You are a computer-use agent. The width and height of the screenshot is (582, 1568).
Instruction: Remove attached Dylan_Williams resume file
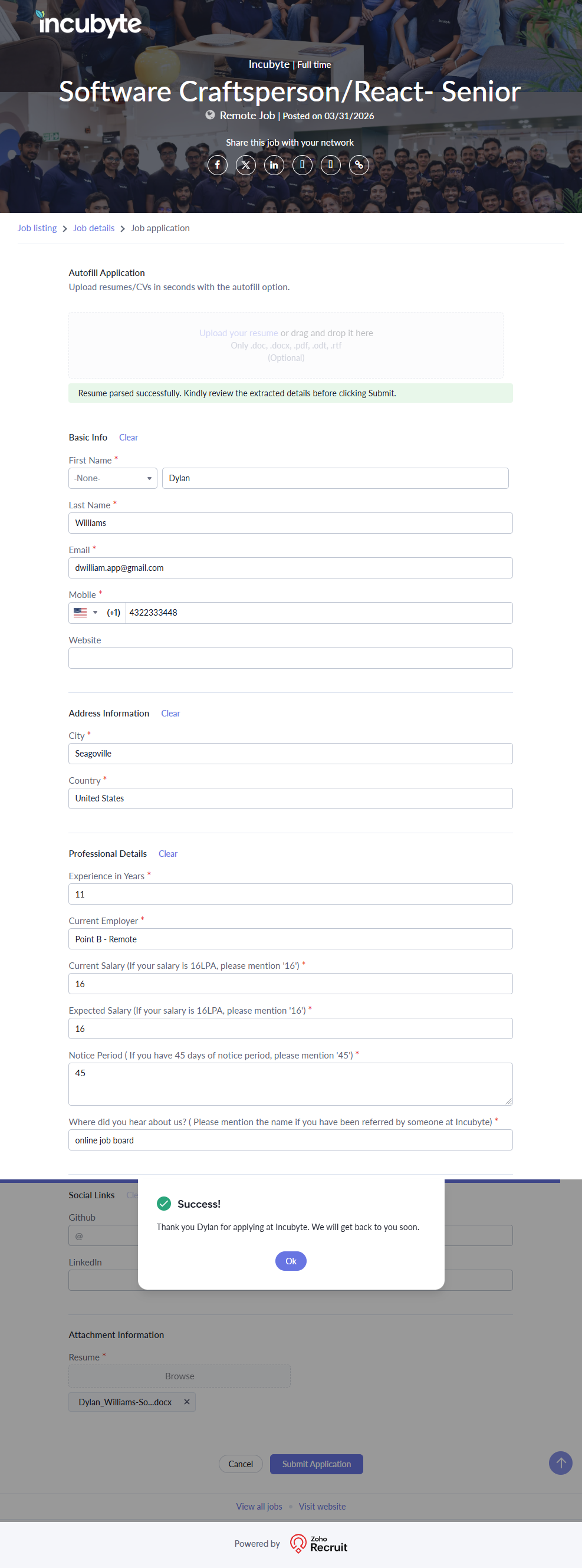coord(187,1402)
